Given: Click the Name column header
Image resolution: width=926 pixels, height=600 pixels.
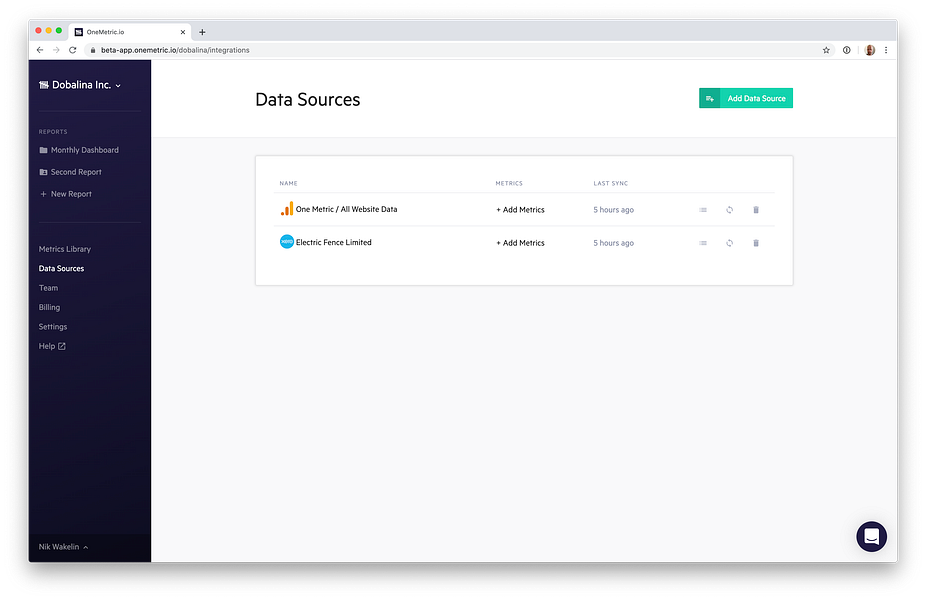Looking at the screenshot, I should 288,183.
